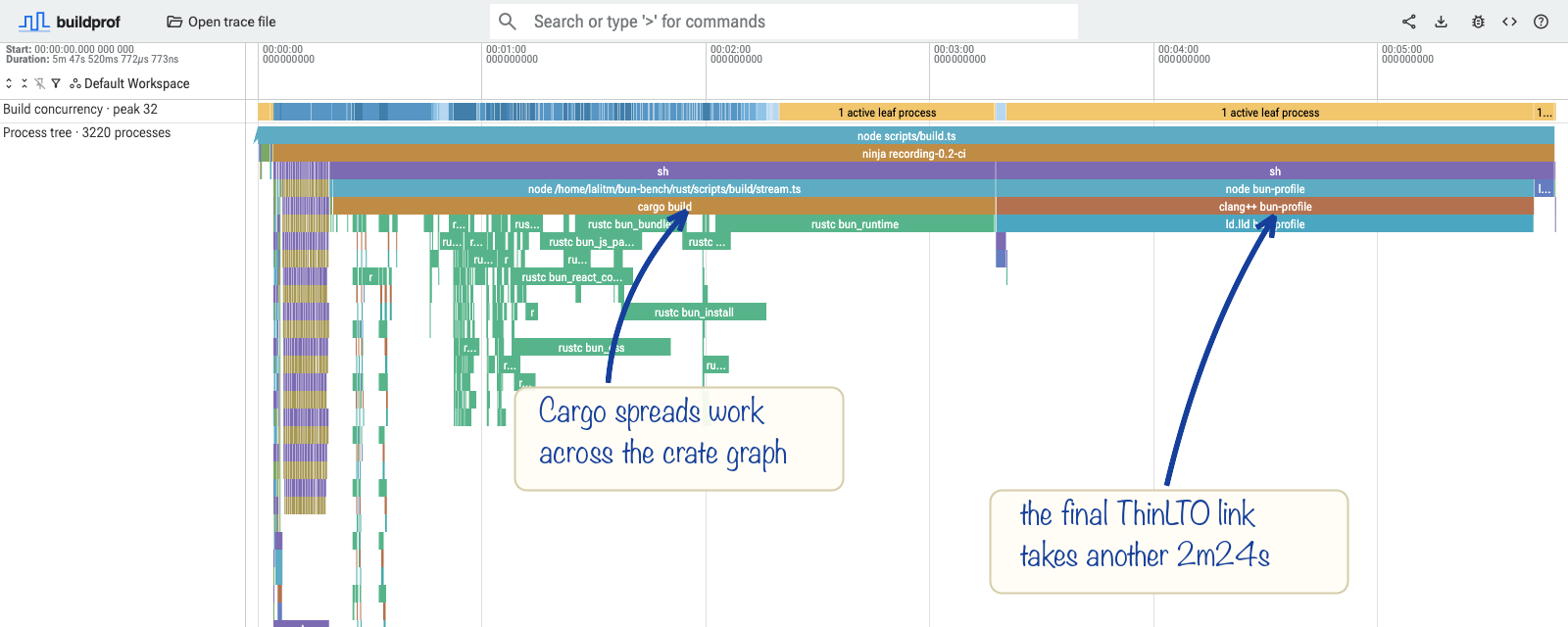Select the rustc bun_react_co... slice
The image size is (1568, 627).
[x=571, y=277]
